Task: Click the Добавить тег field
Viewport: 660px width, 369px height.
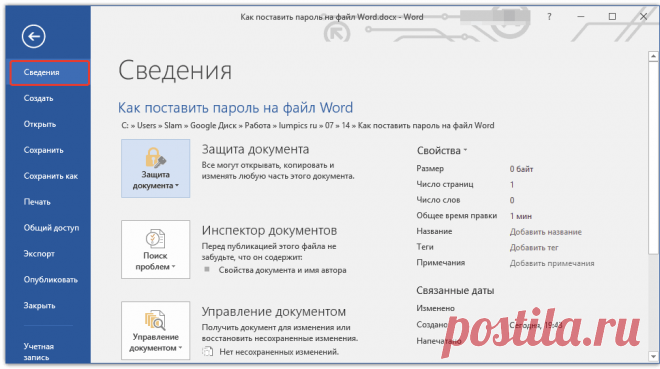Action: click(x=534, y=247)
